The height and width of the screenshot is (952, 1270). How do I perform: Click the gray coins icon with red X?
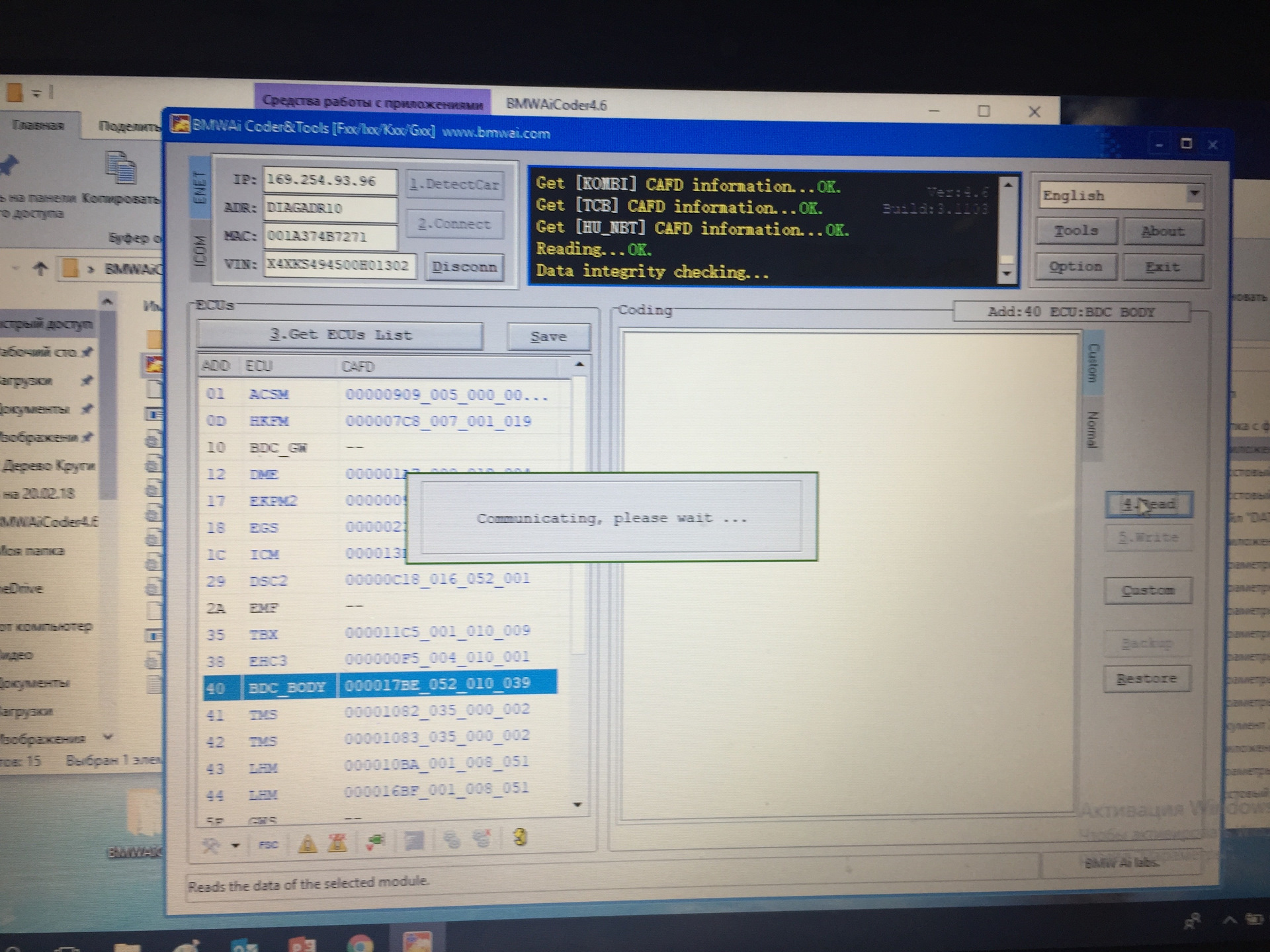[x=482, y=838]
